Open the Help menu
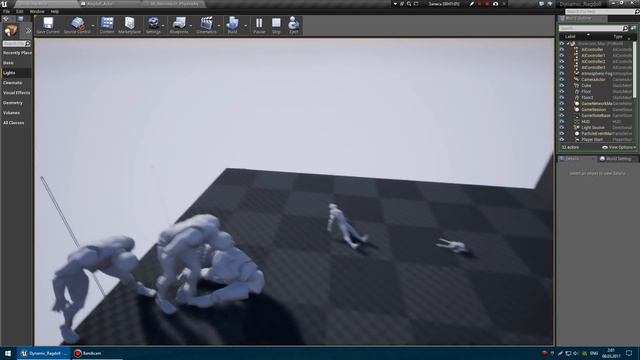The height and width of the screenshot is (360, 640). [x=55, y=11]
